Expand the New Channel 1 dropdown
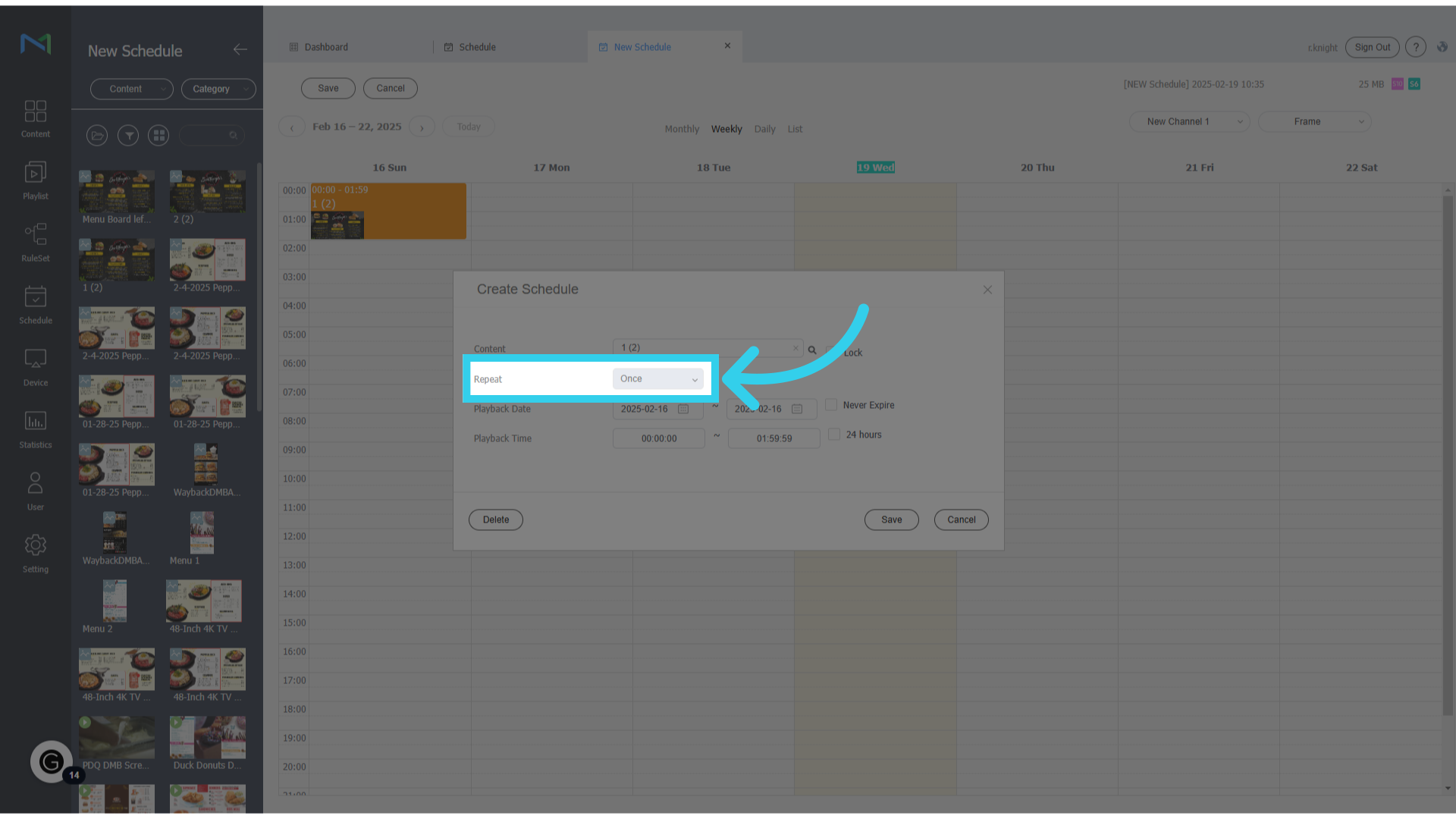The height and width of the screenshot is (819, 1456). (x=1189, y=121)
